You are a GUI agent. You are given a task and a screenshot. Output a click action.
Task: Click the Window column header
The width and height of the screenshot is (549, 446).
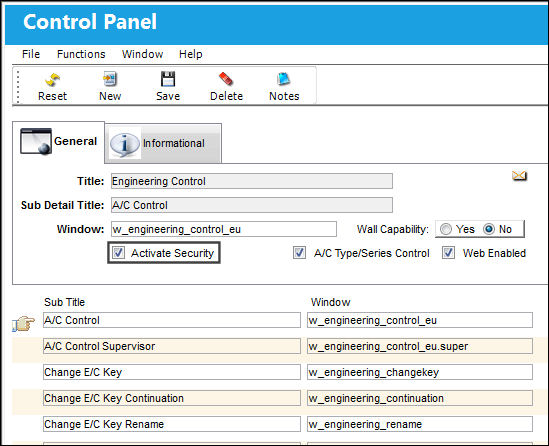[330, 302]
